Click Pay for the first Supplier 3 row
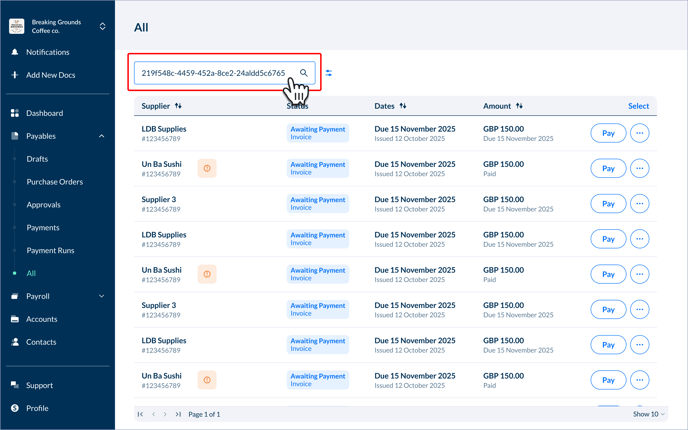688x430 pixels. [x=608, y=204]
